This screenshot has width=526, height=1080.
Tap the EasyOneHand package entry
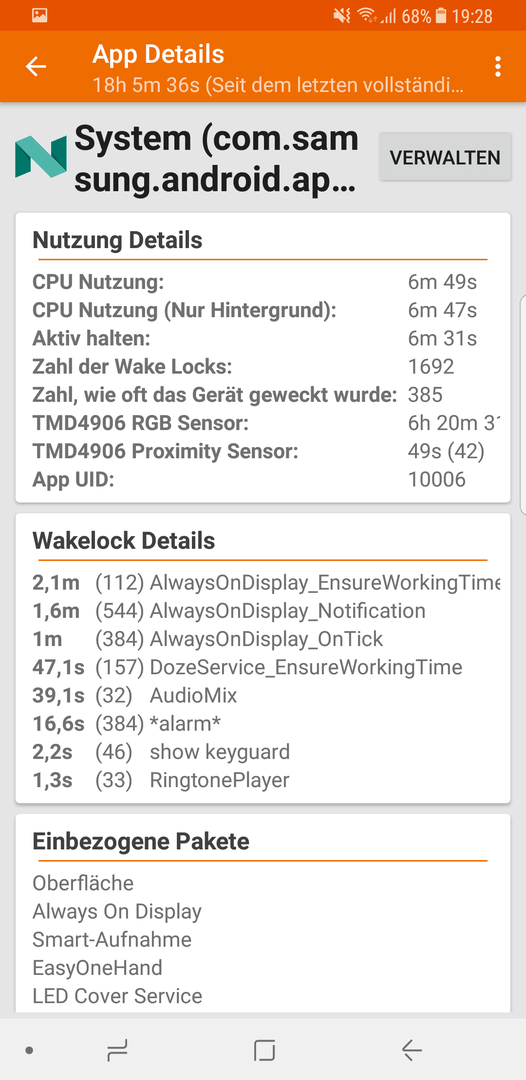click(x=97, y=968)
